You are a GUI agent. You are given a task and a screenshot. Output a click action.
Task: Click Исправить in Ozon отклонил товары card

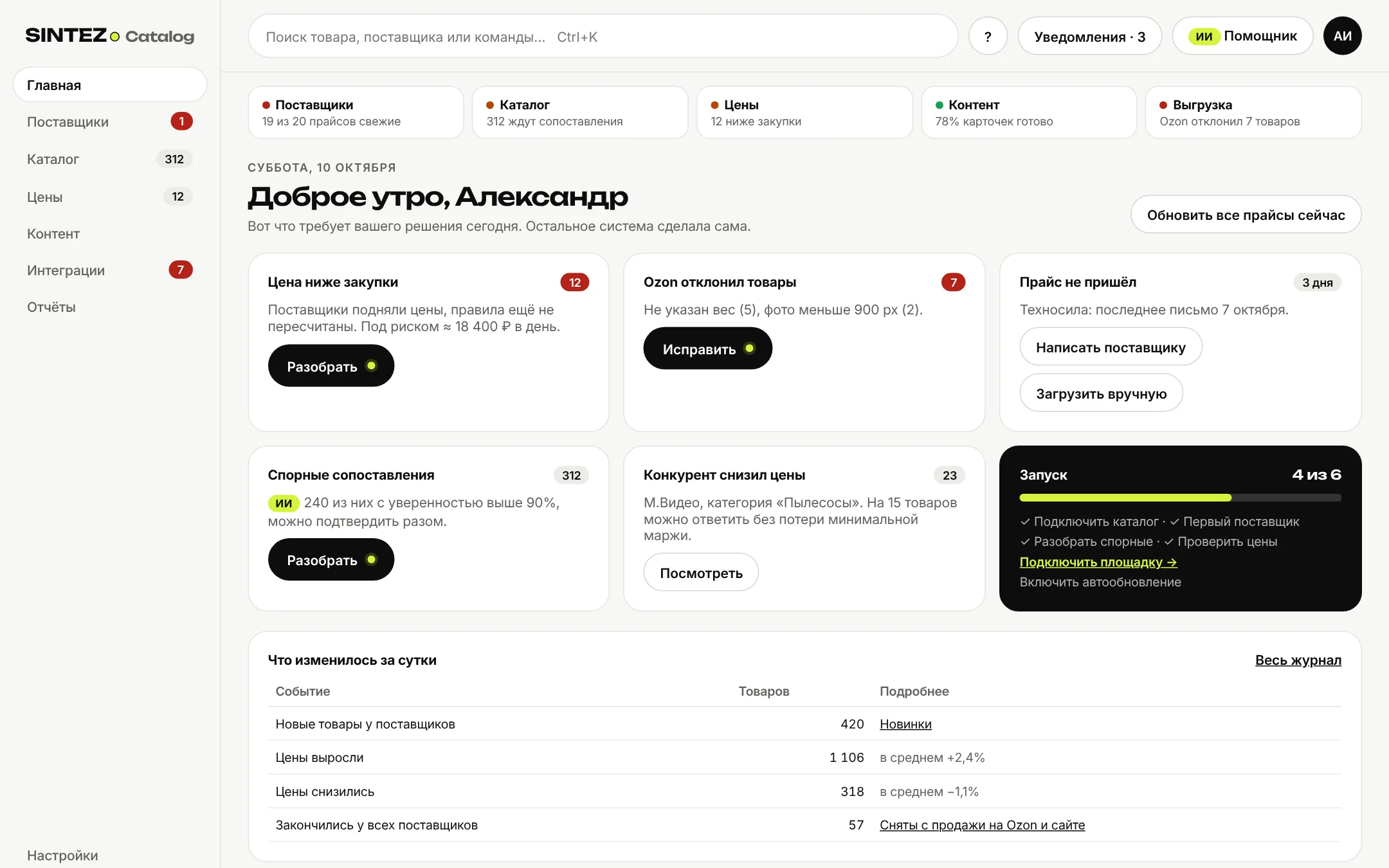coord(707,348)
